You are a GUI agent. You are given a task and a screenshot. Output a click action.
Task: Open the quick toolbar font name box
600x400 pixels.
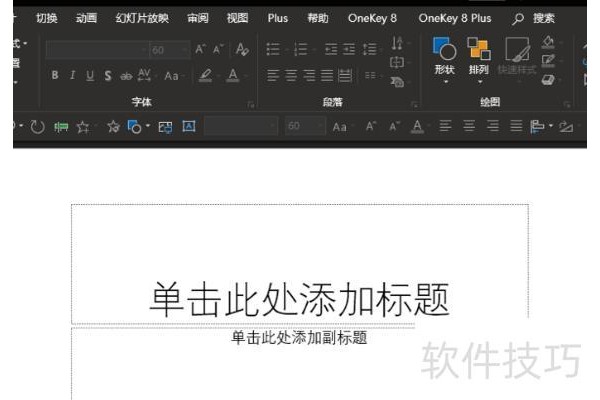[241, 126]
